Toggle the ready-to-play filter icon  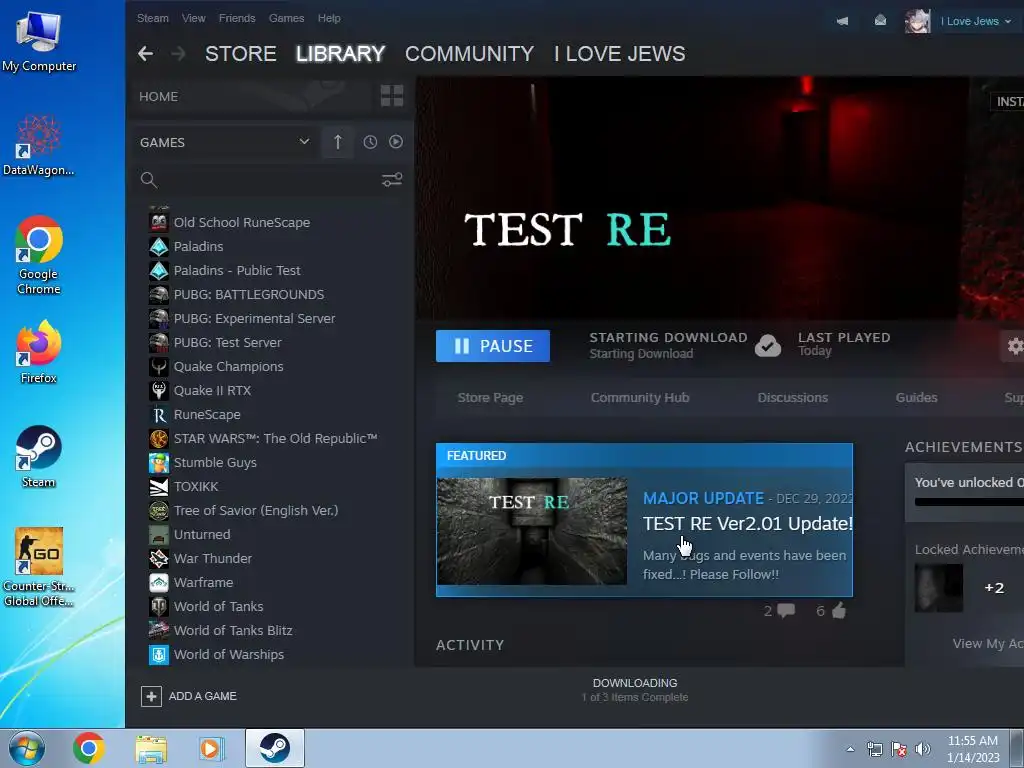pos(396,142)
